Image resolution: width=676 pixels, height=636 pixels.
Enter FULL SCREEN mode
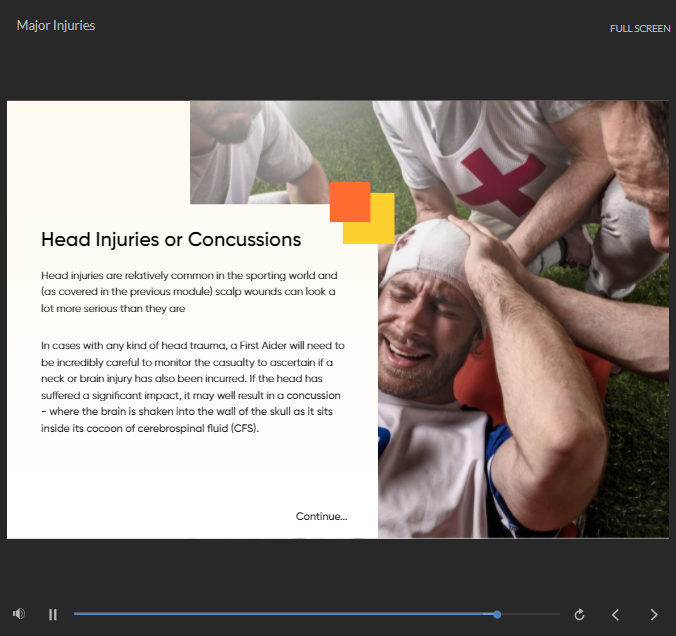coord(640,29)
